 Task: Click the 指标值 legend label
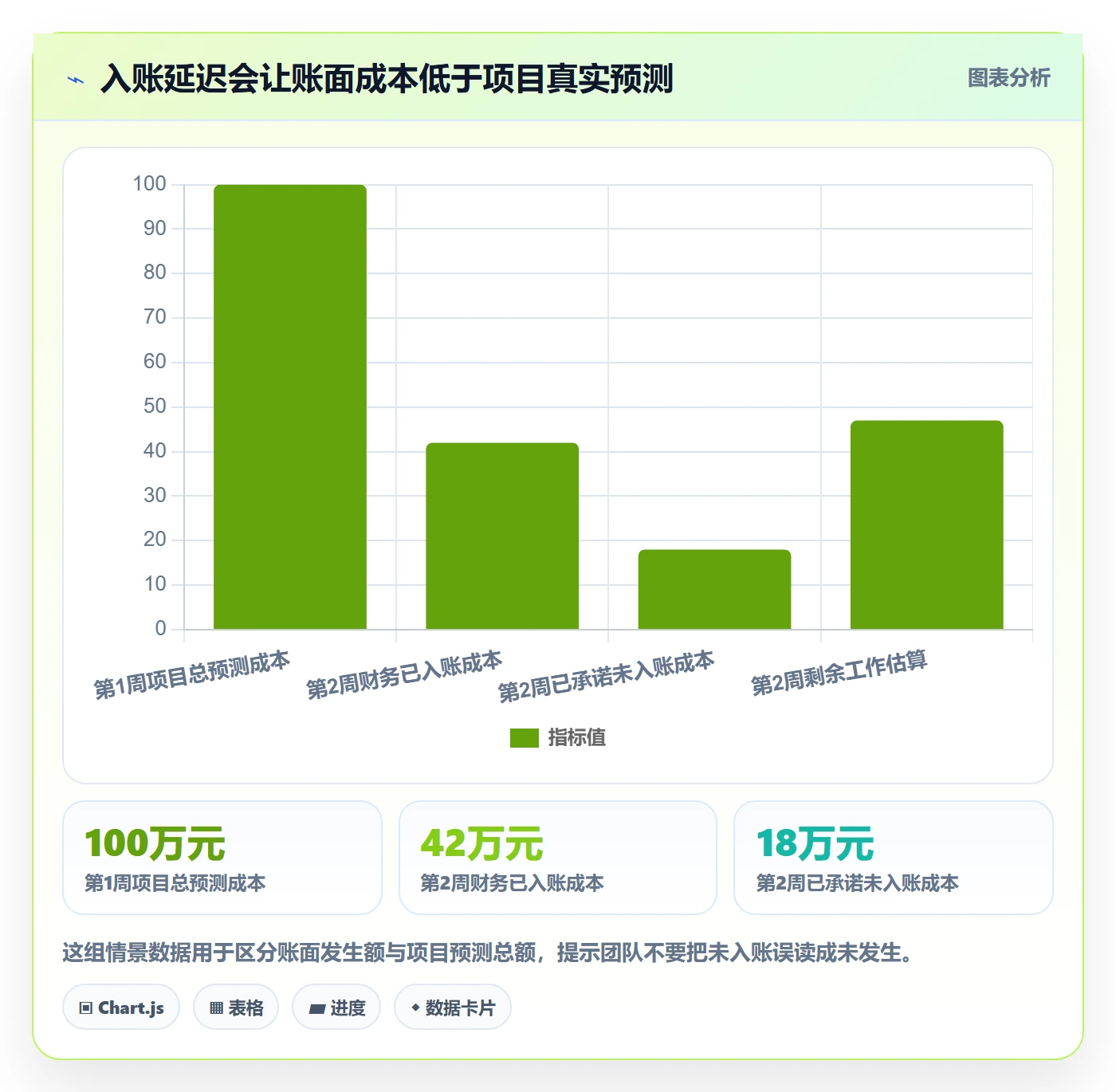tap(577, 738)
